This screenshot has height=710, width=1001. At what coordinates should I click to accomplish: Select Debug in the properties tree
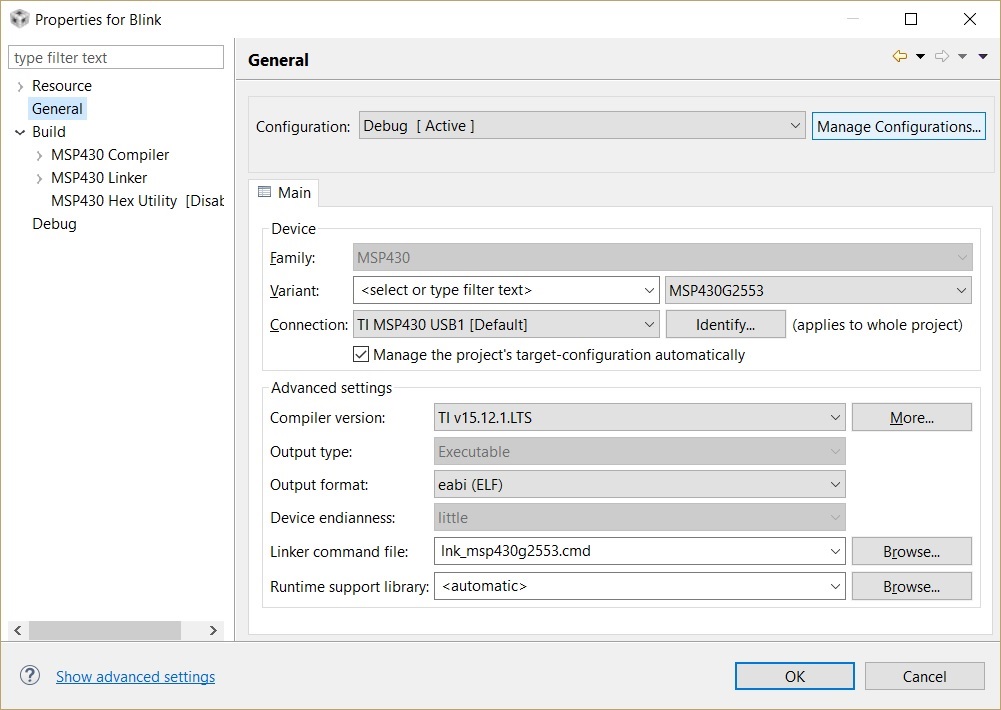pos(54,224)
